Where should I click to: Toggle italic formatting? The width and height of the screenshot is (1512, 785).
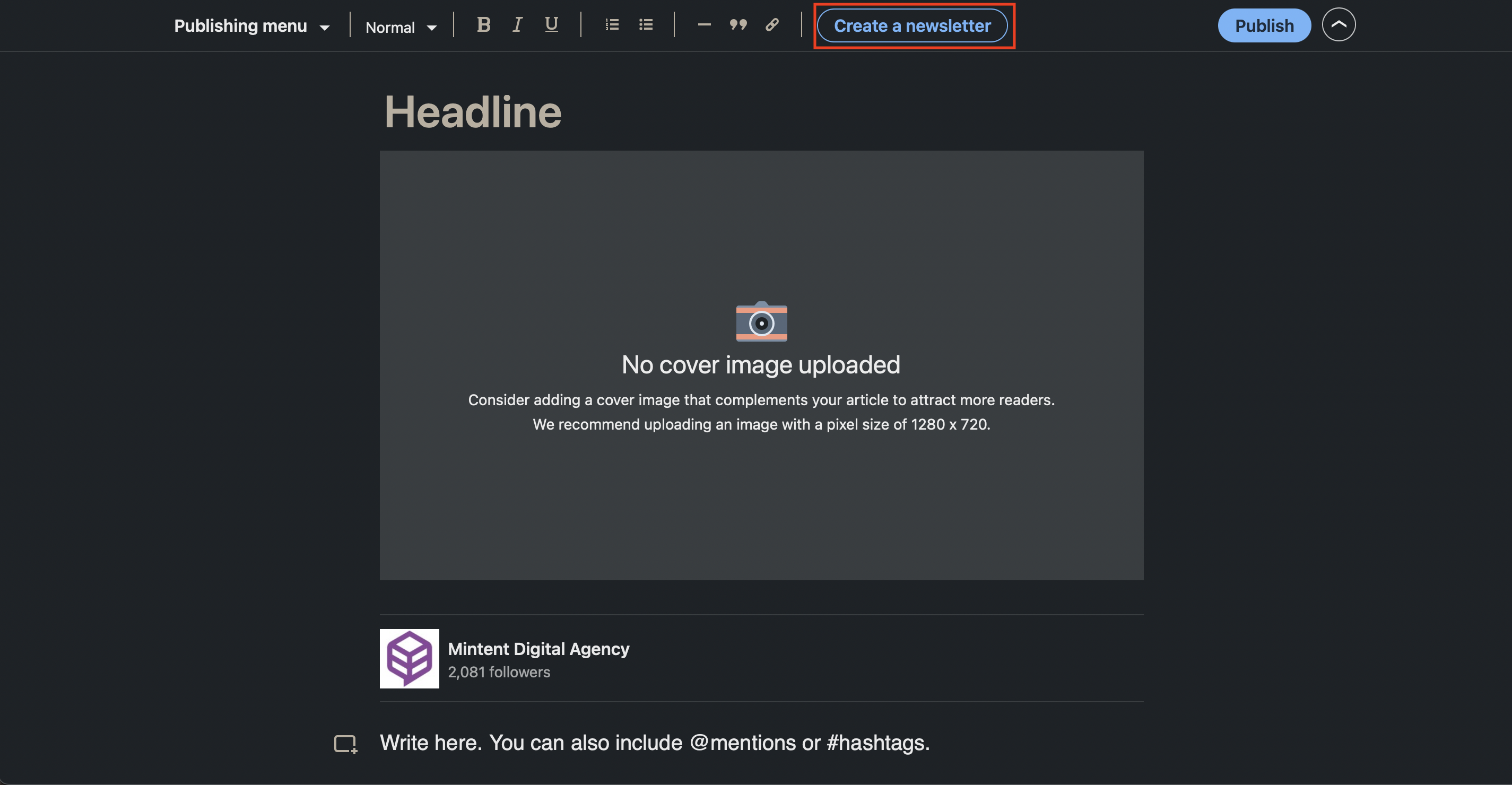coord(517,24)
